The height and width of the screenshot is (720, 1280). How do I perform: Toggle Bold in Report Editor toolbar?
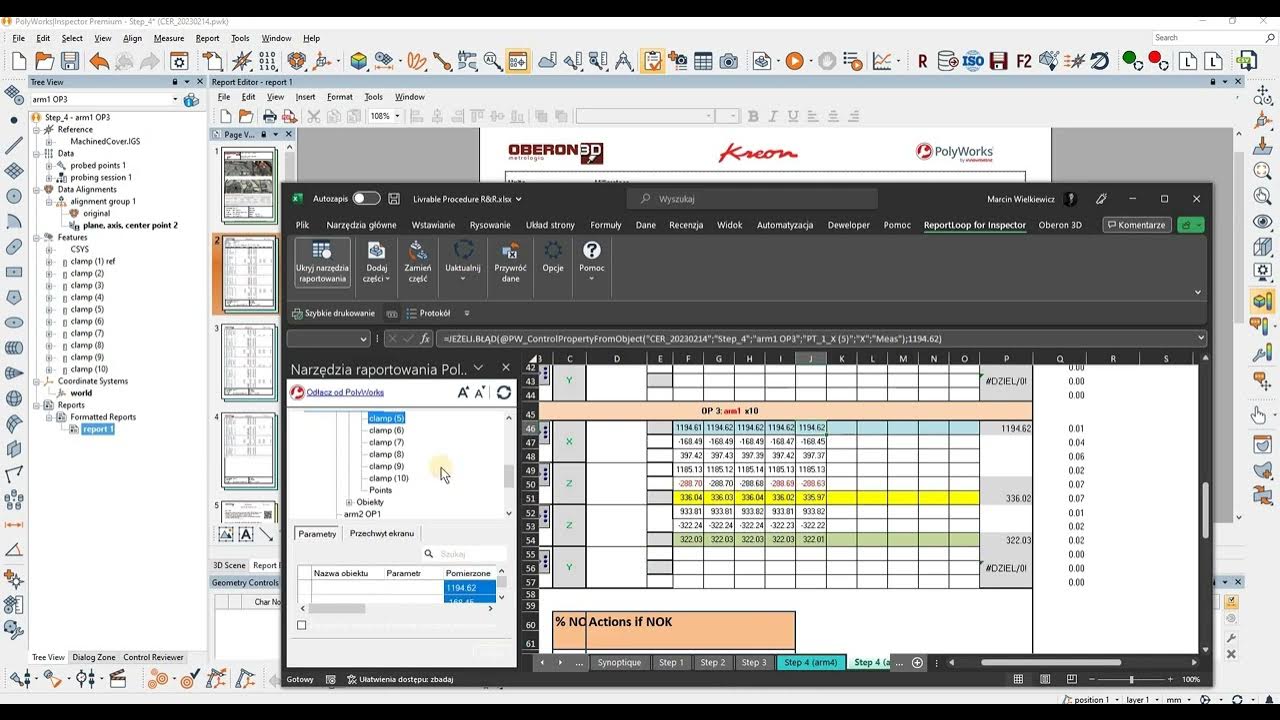click(x=754, y=116)
